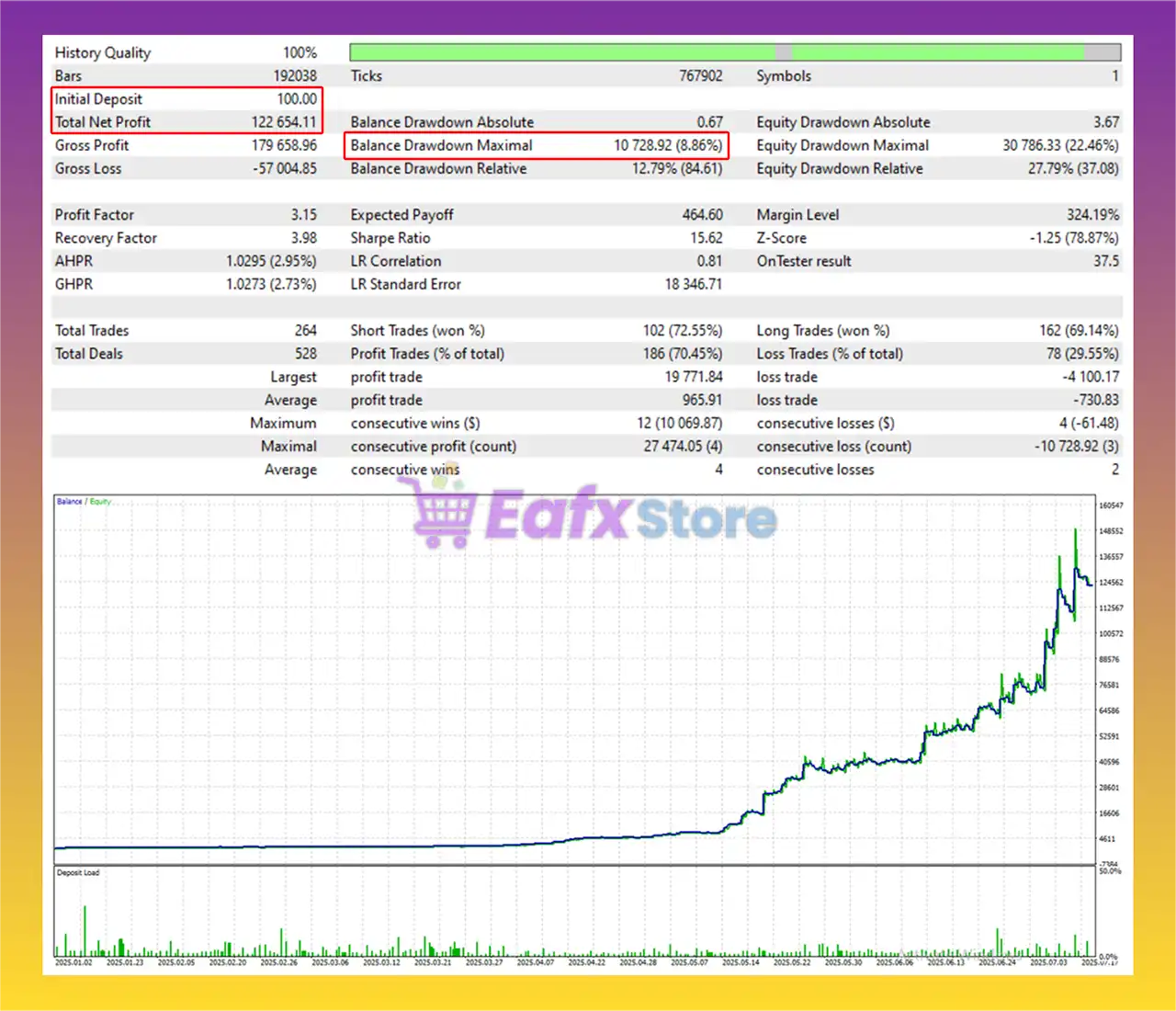The width and height of the screenshot is (1176, 1011).
Task: Click the Sharpe Ratio label
Action: (390, 238)
